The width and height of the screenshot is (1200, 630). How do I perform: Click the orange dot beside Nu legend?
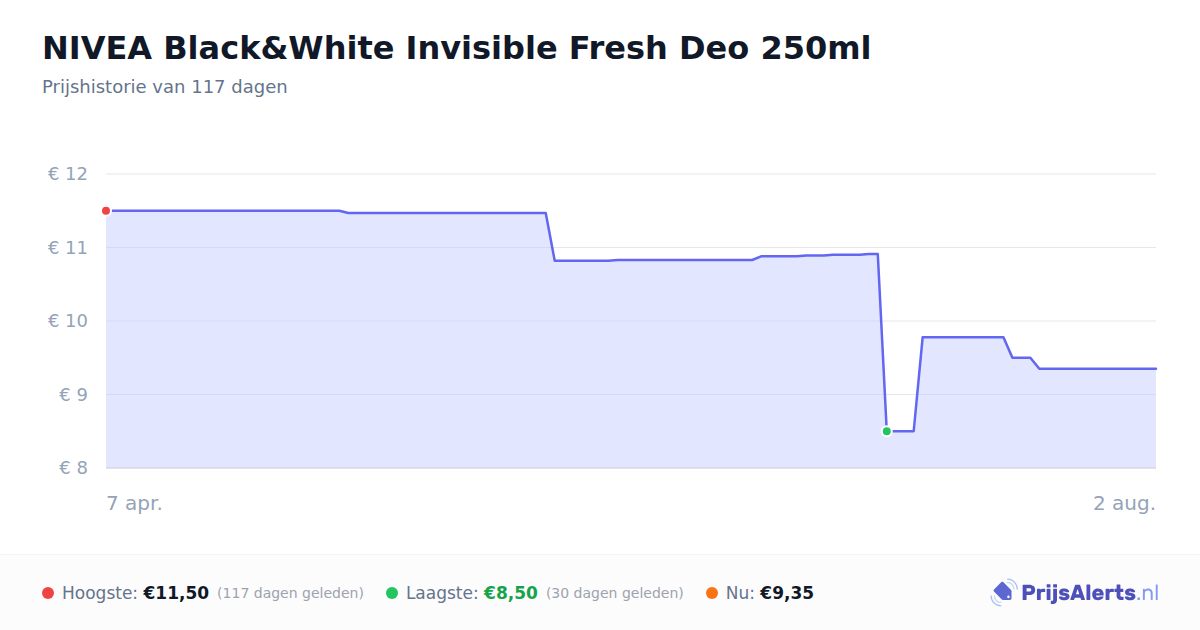point(712,593)
